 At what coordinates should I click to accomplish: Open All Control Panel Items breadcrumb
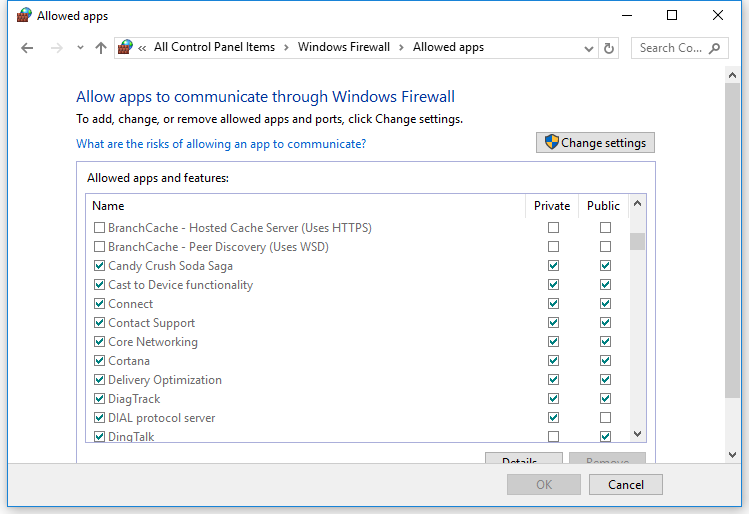tap(214, 47)
